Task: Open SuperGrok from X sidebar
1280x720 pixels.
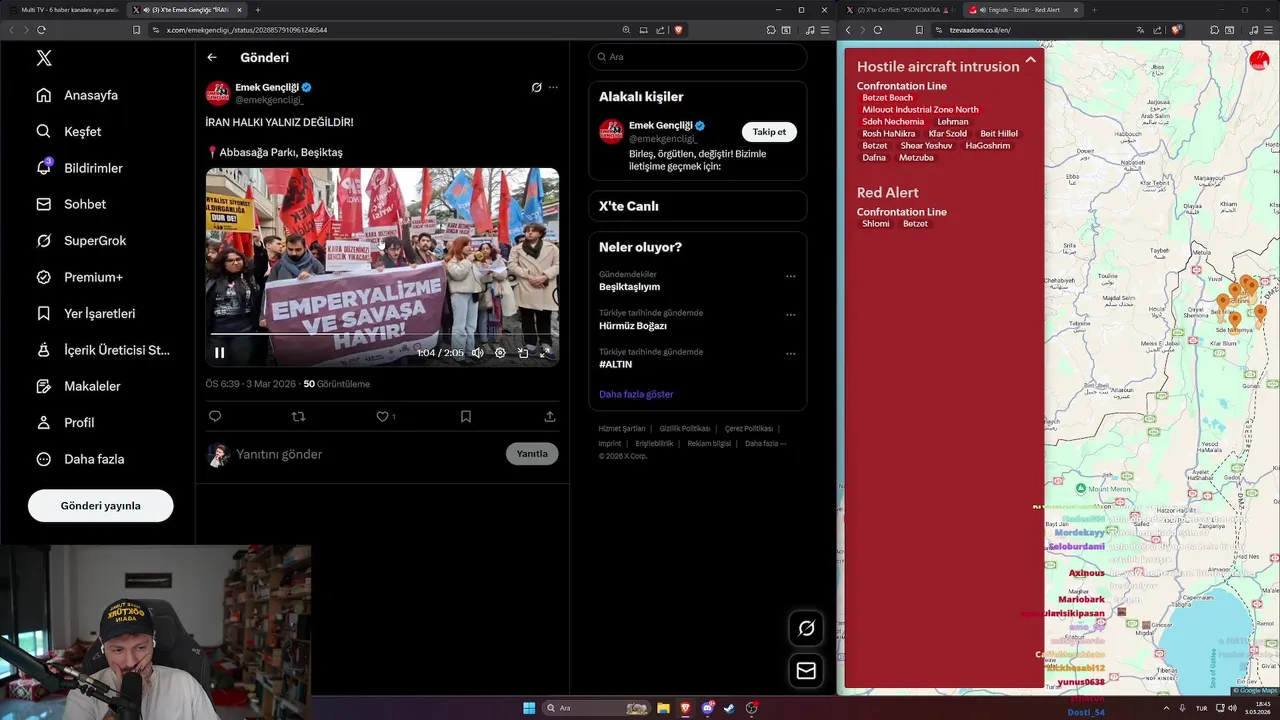Action: coord(82,240)
